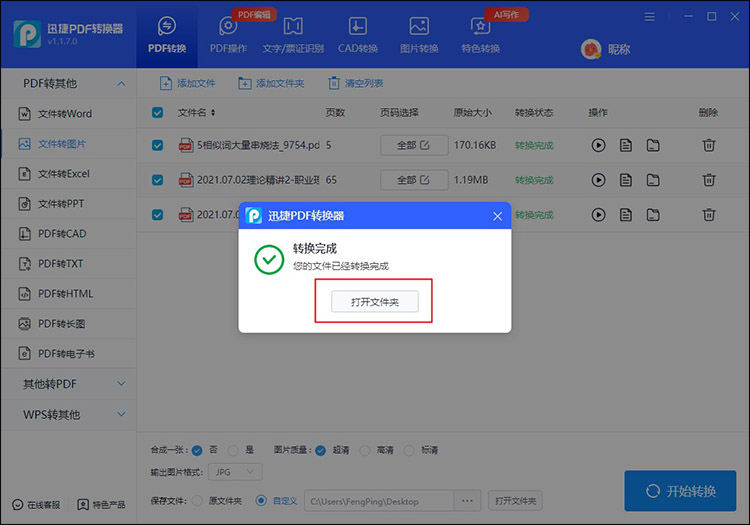Select 文件转PPT in sidebar
The width and height of the screenshot is (750, 525).
point(68,204)
